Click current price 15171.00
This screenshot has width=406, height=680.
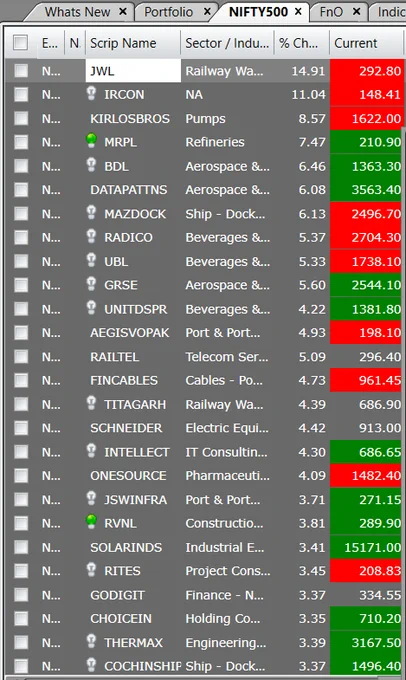point(367,547)
